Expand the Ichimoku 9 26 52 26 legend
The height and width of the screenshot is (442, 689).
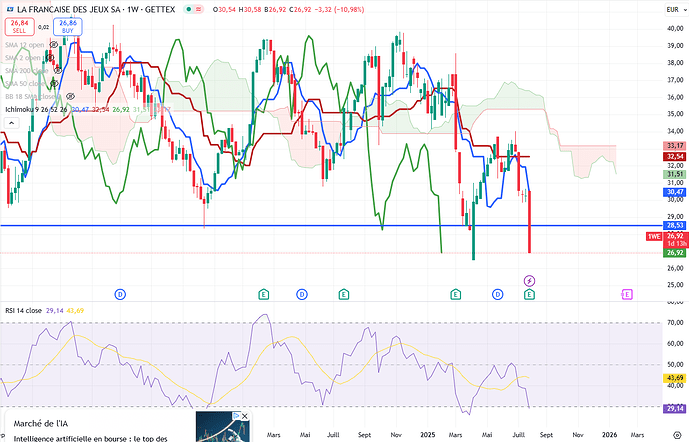click(30, 107)
